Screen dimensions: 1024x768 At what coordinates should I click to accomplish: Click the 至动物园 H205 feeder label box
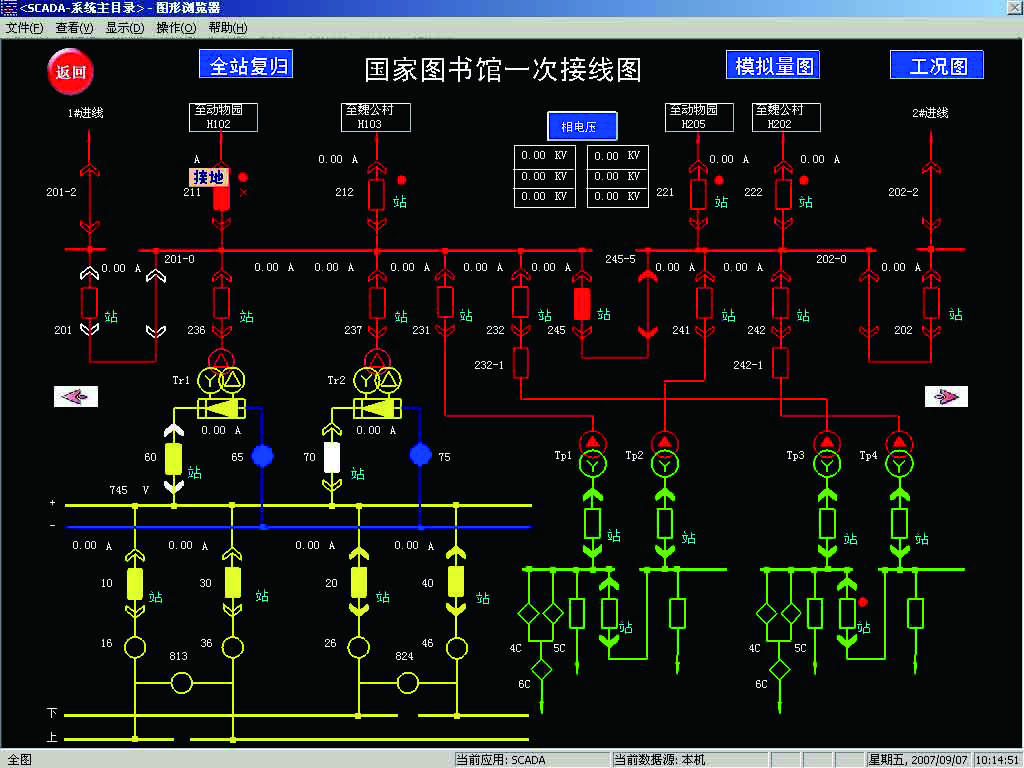pos(699,117)
